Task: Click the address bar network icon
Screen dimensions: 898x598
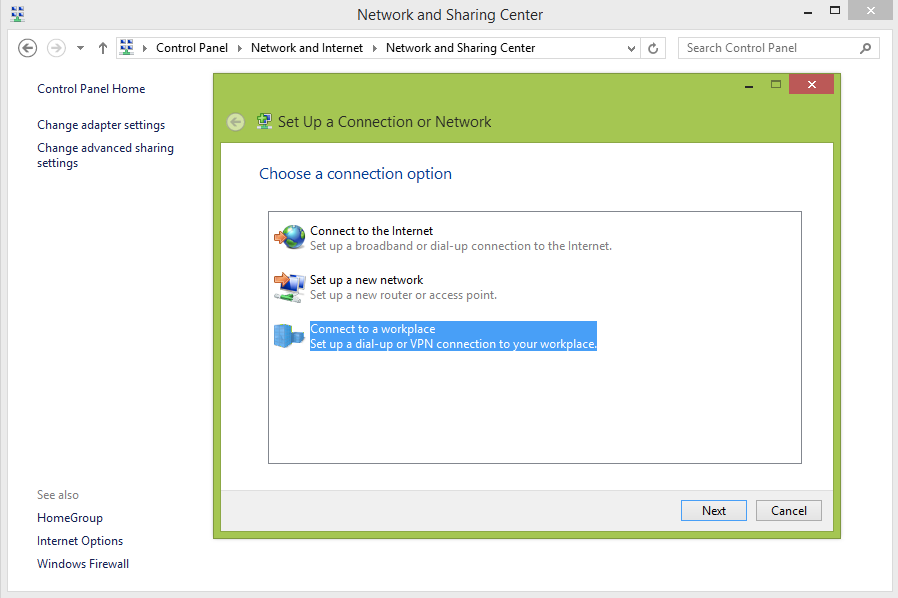Action: pyautogui.click(x=127, y=48)
